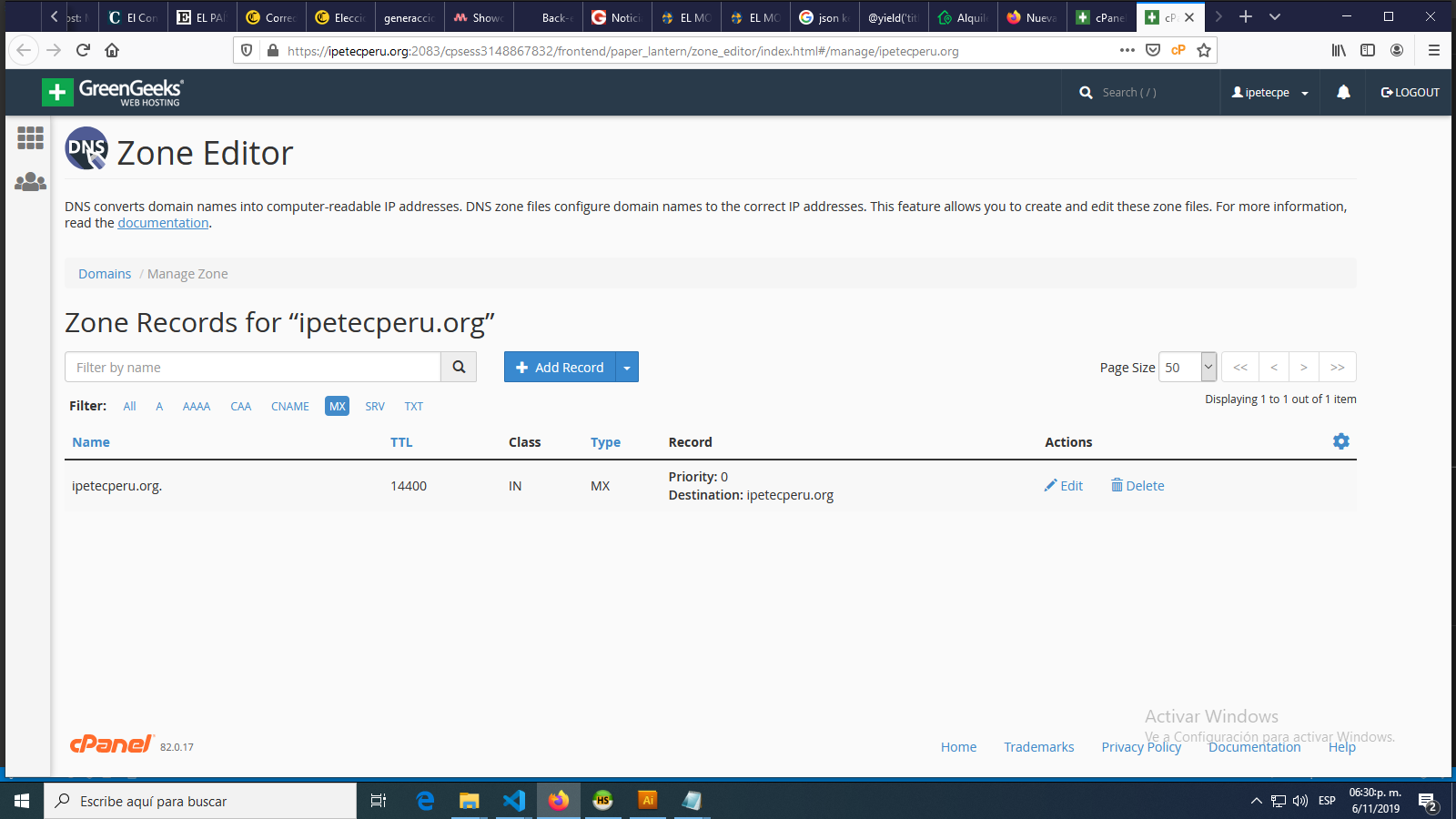
Task: Open table settings gear icon
Action: (x=1340, y=441)
